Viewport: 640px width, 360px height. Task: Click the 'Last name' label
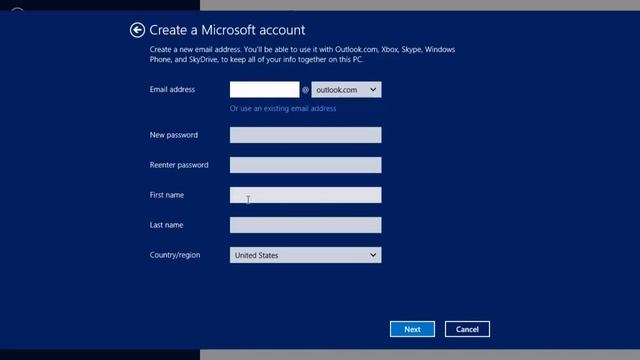click(x=166, y=225)
